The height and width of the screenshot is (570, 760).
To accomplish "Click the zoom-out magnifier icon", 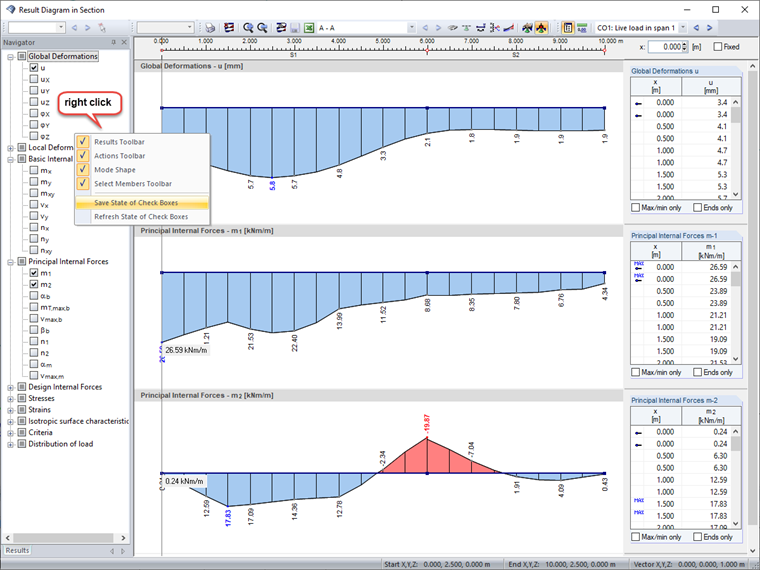I will [262, 28].
